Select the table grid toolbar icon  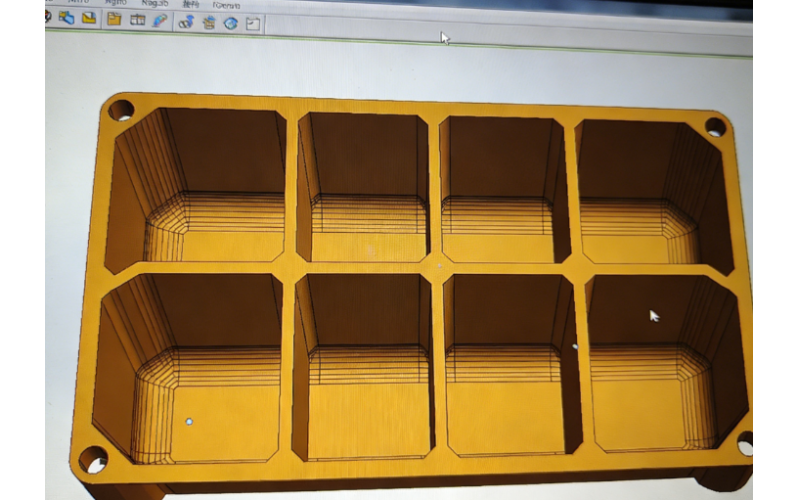click(137, 19)
